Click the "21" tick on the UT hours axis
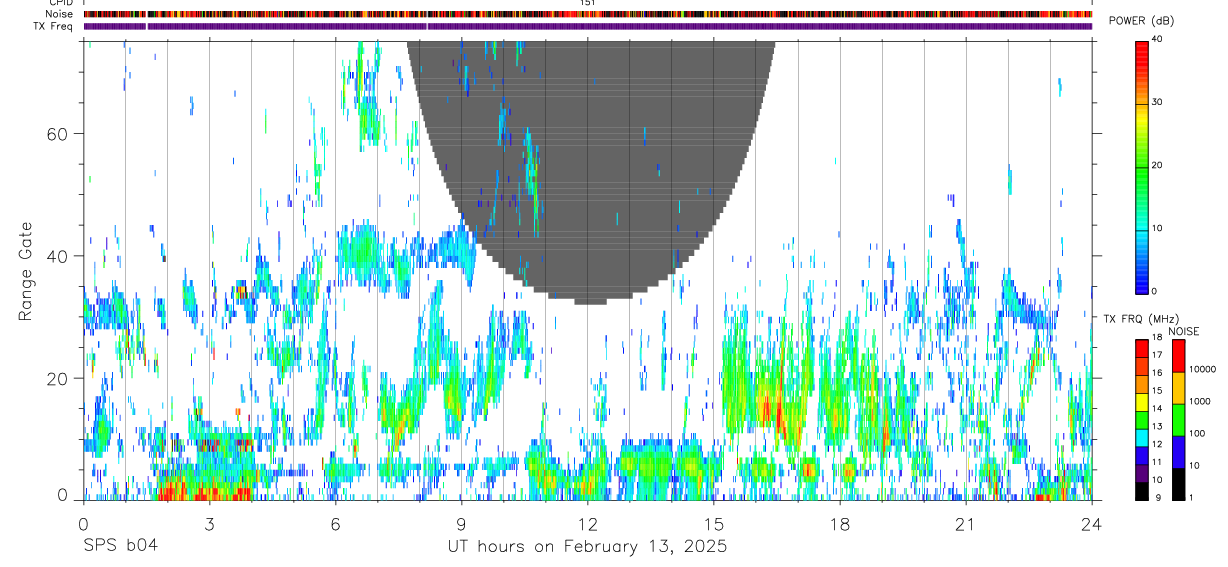Screen dimensions: 1228x567 coord(966,524)
